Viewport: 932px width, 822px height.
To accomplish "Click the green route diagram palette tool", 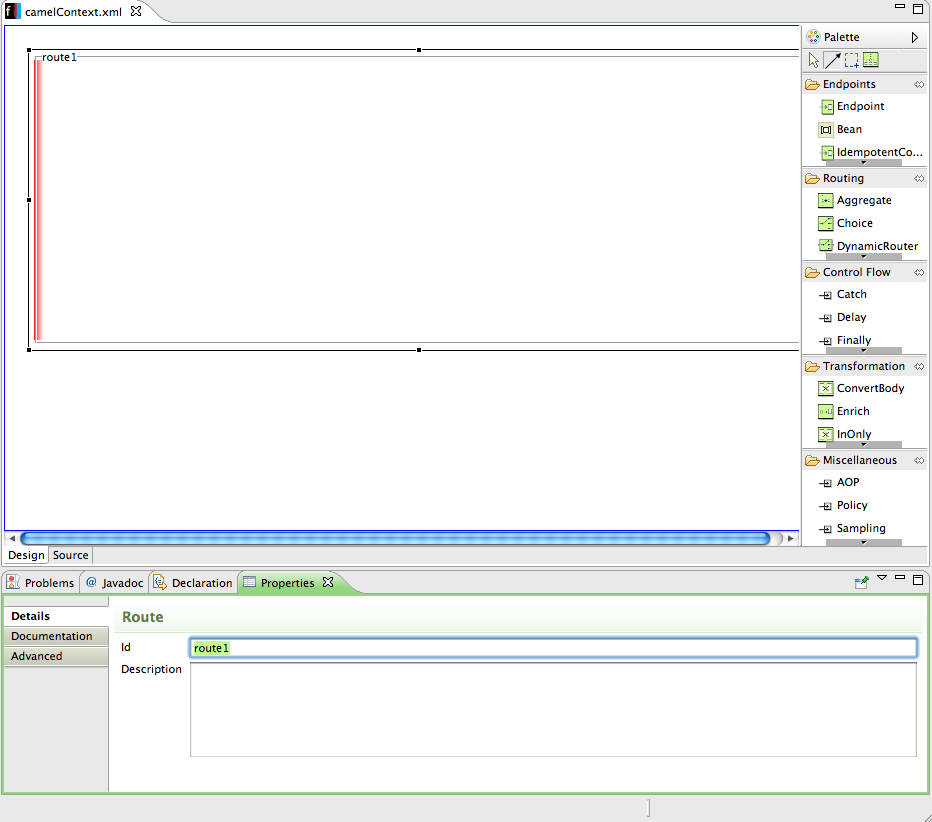I will (870, 60).
